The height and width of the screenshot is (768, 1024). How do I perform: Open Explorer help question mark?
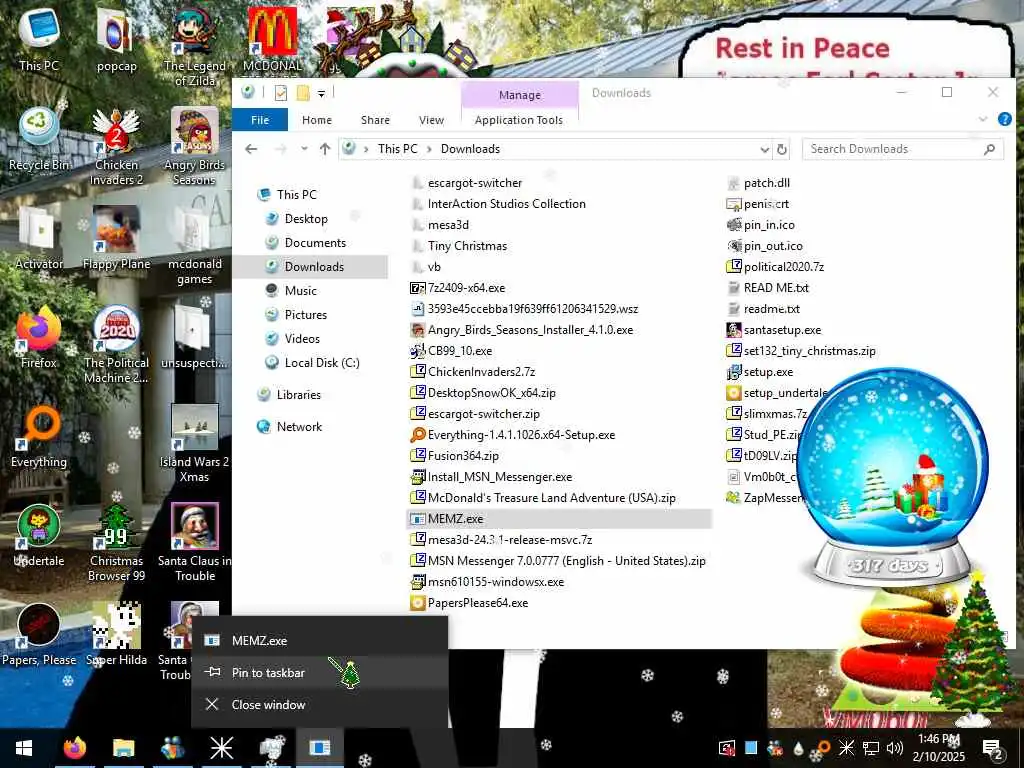[1004, 120]
